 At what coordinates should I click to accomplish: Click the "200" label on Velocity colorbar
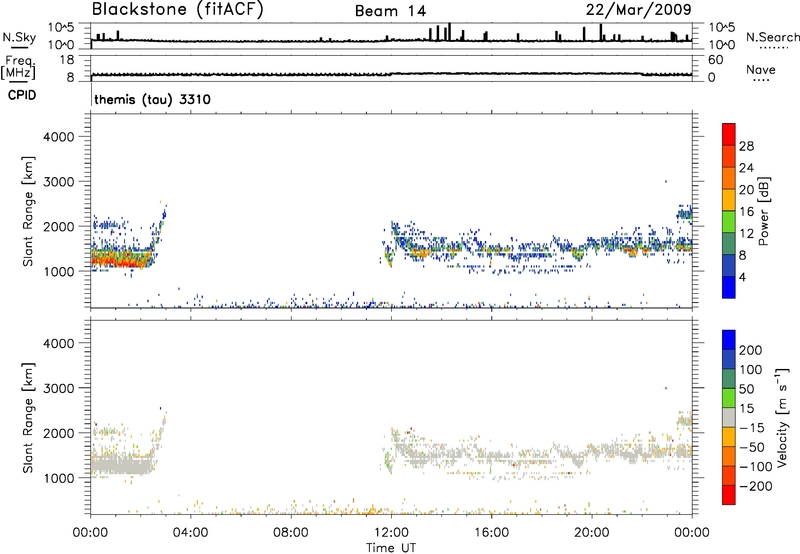[751, 350]
